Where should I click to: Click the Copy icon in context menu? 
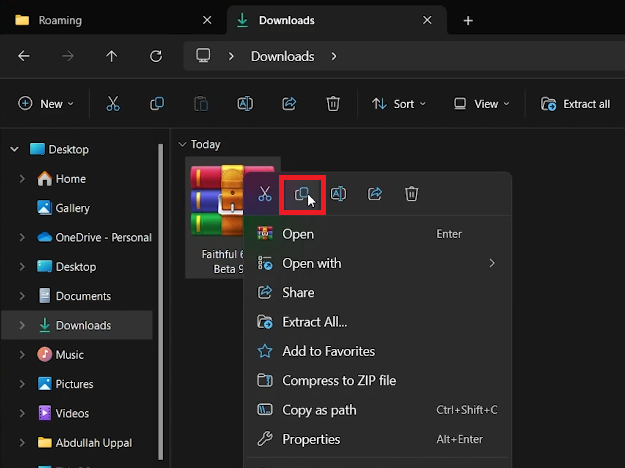301,194
